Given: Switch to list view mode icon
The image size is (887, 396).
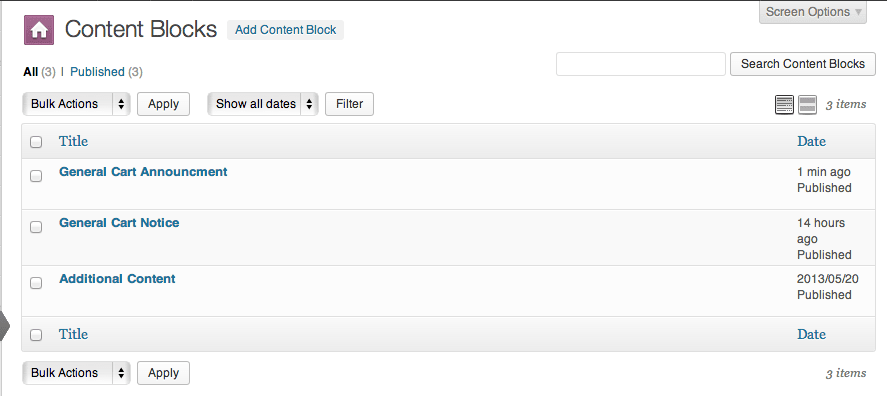Looking at the screenshot, I should [784, 105].
